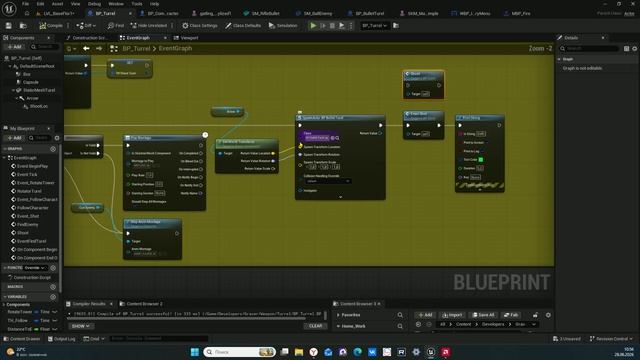Toggle DistanceToE variable visibility eye
The height and width of the screenshot is (360, 640).
55,329
